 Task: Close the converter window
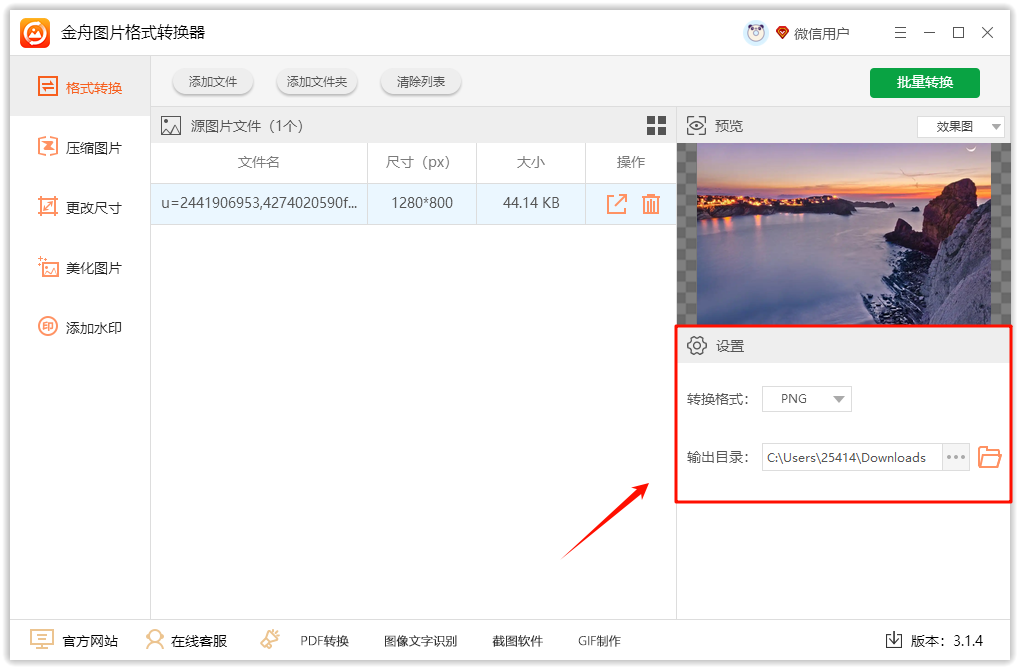987,33
